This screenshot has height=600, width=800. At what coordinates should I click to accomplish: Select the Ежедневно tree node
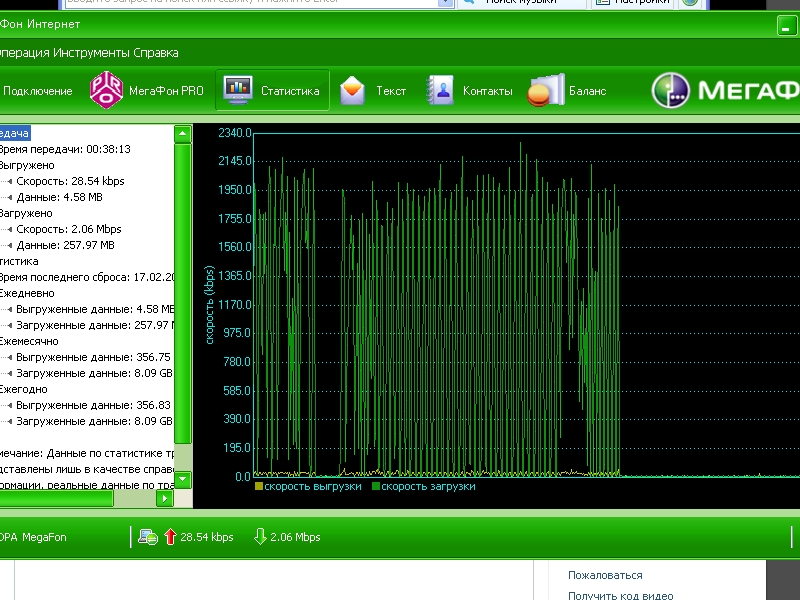[27, 293]
